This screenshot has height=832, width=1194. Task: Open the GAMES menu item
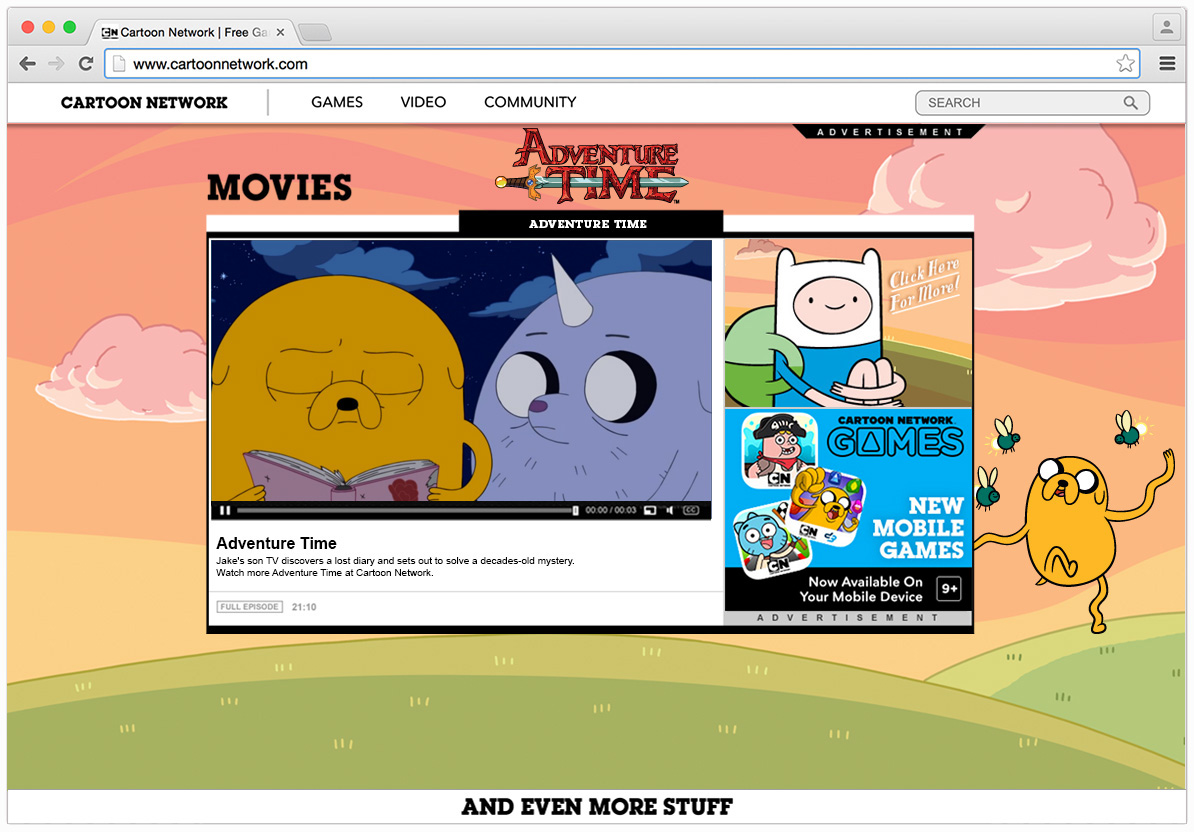pyautogui.click(x=337, y=102)
